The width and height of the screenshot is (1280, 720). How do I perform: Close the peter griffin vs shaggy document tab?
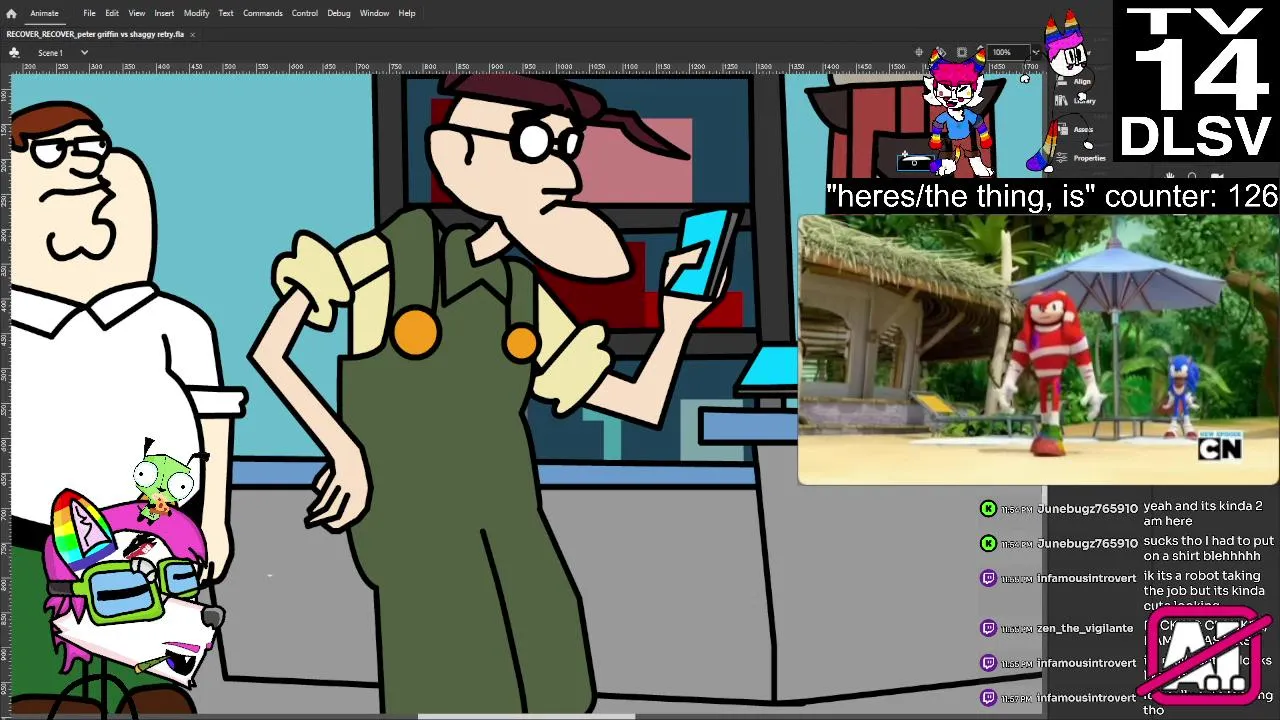(192, 34)
